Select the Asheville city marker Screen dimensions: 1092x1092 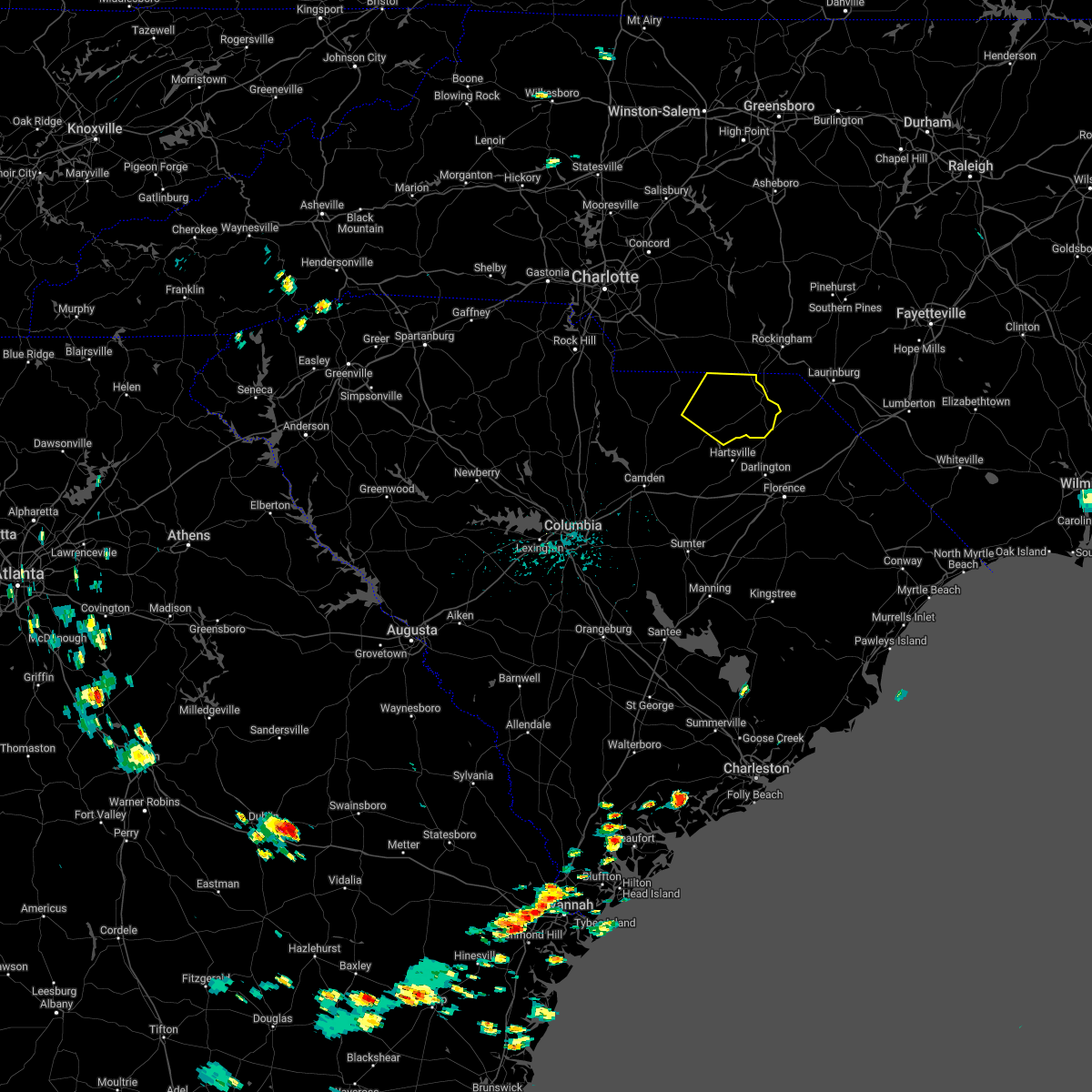(321, 216)
